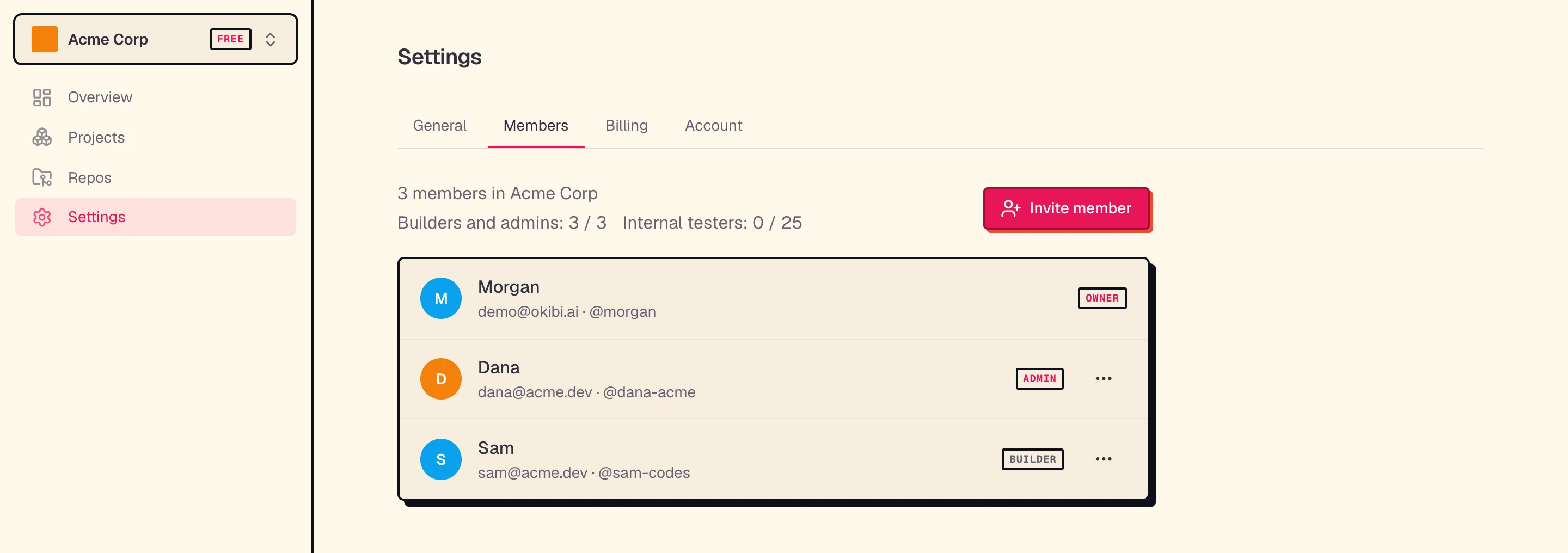Click the ADMIN badge on Dana
This screenshot has width=1568, height=553.
1039,378
